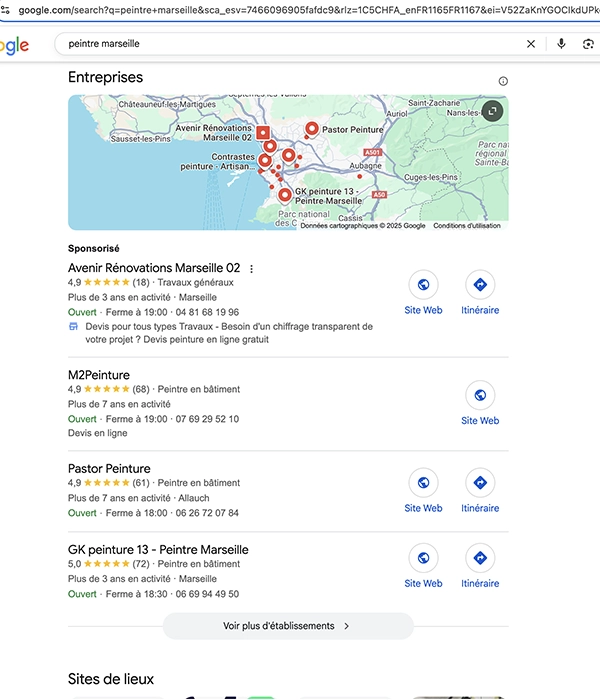This screenshot has height=700, width=600.
Task: Start voice search with the microphone icon
Action: [x=561, y=43]
